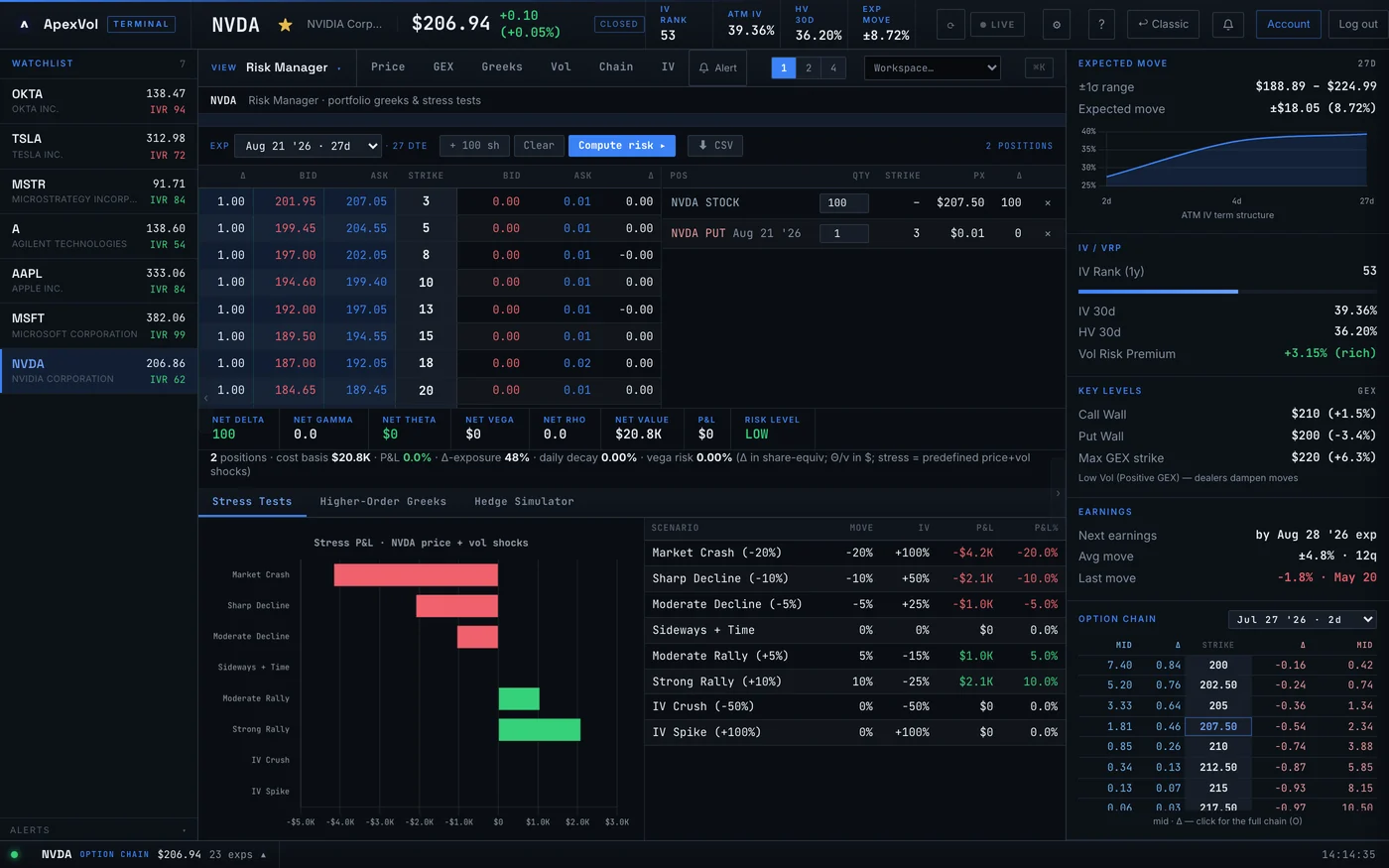Screen dimensions: 1389x868
Task: Edit the NVDA PUT quantity field
Action: (x=843, y=234)
